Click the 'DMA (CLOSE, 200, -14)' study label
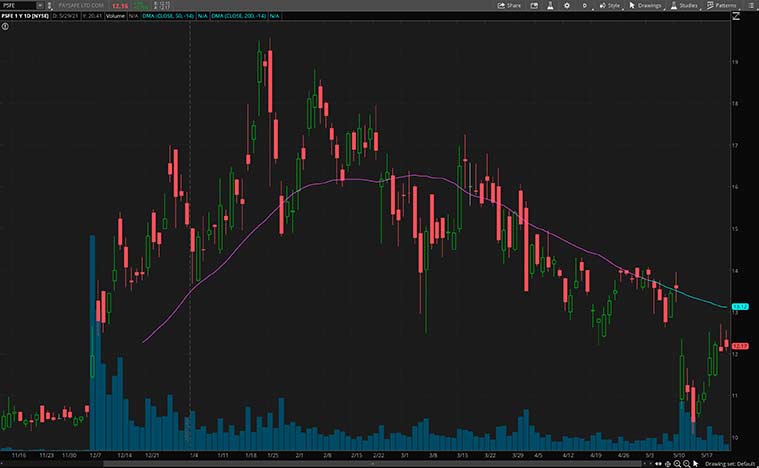The width and height of the screenshot is (759, 468). coord(239,16)
